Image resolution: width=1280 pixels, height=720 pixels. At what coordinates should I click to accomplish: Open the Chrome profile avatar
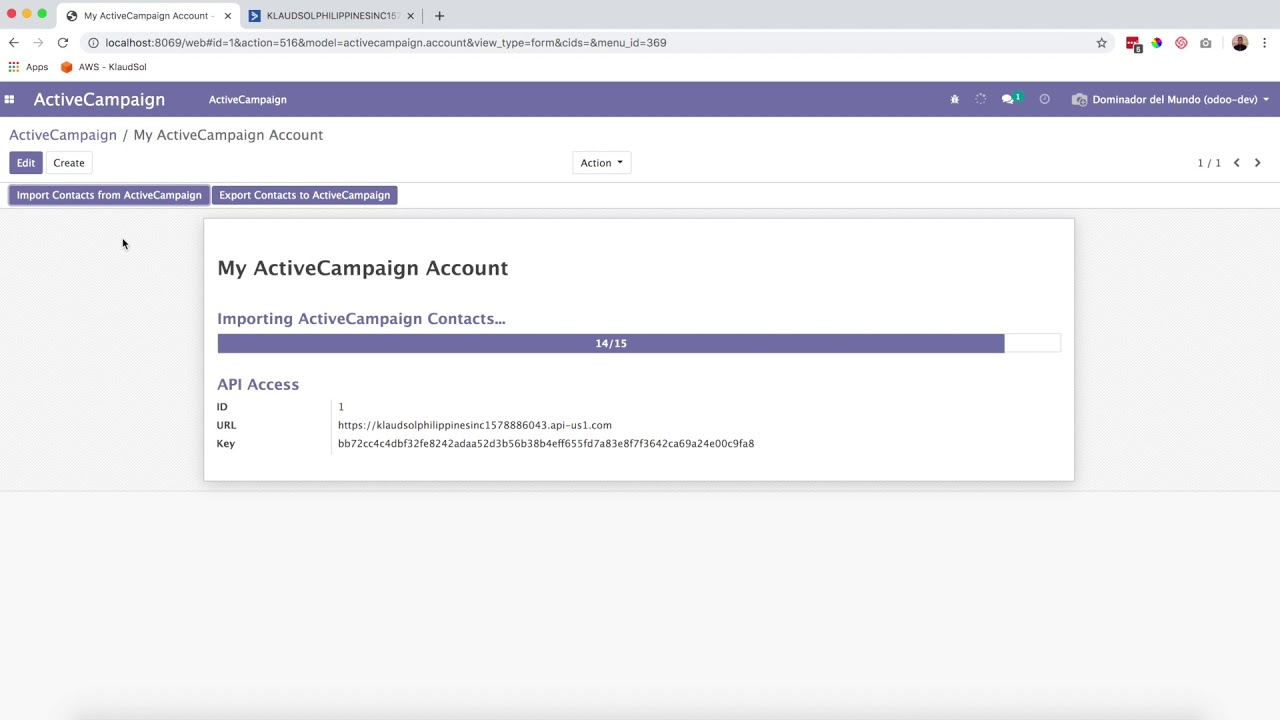click(1240, 43)
